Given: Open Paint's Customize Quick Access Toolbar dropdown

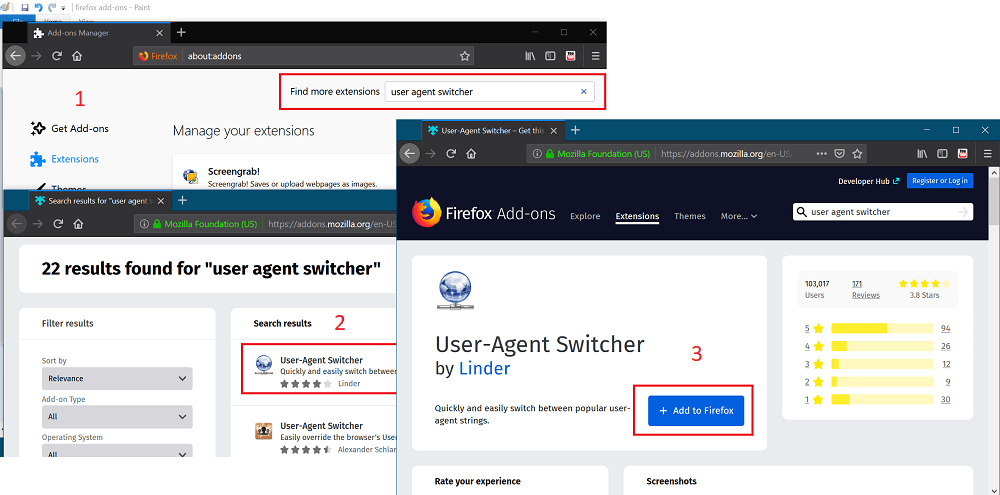Looking at the screenshot, I should pyautogui.click(x=63, y=8).
